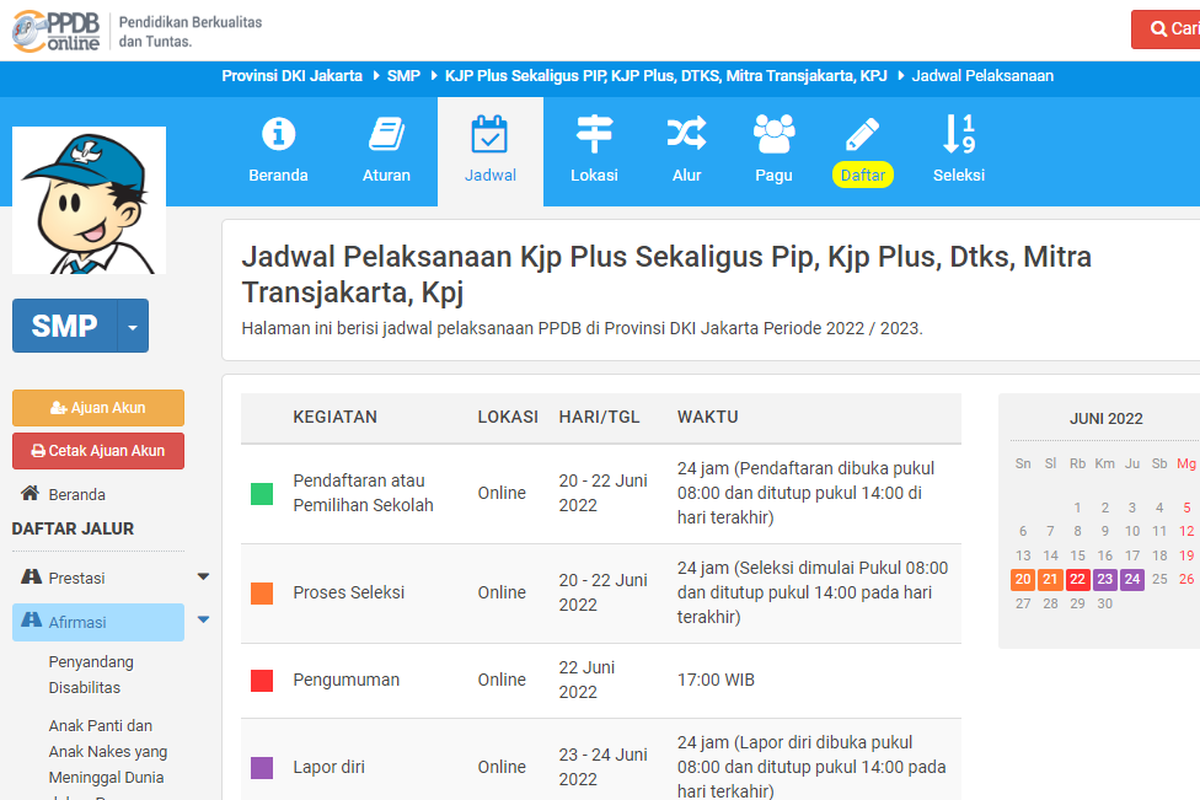Viewport: 1200px width, 800px height.
Task: Click the green Pendaftaran color marker
Action: [262, 494]
